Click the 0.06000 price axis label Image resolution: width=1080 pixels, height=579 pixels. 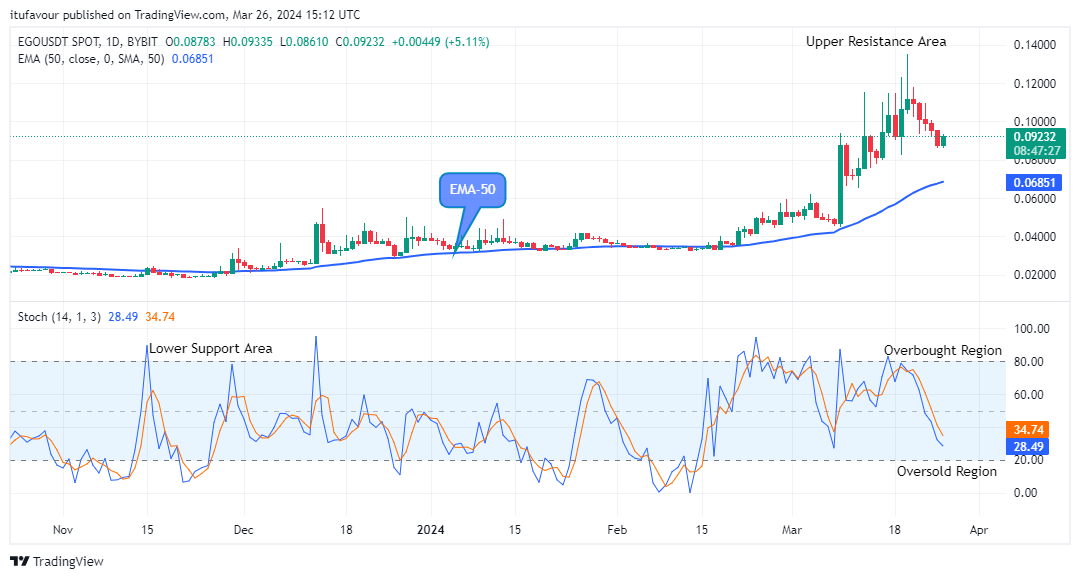pyautogui.click(x=1035, y=199)
